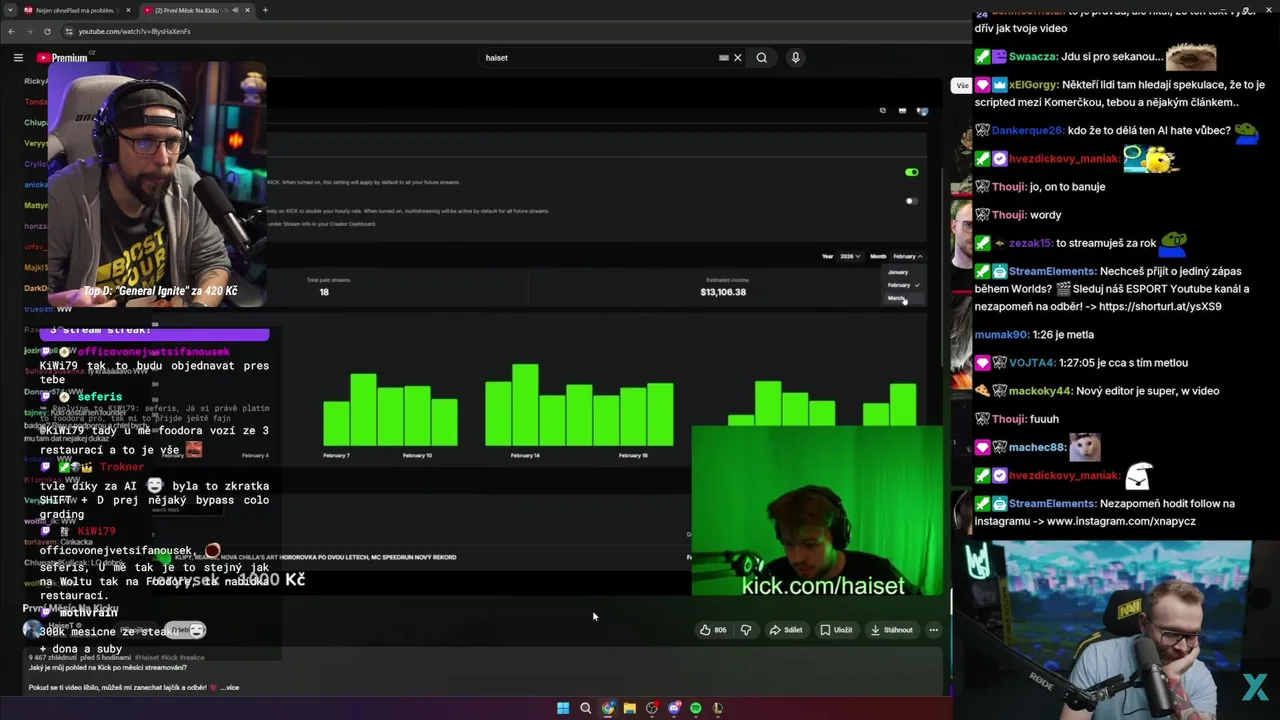This screenshot has width=1280, height=720.
Task: Close the 'Nejen ohnePixel má problém' tab
Action: pyautogui.click(x=128, y=10)
